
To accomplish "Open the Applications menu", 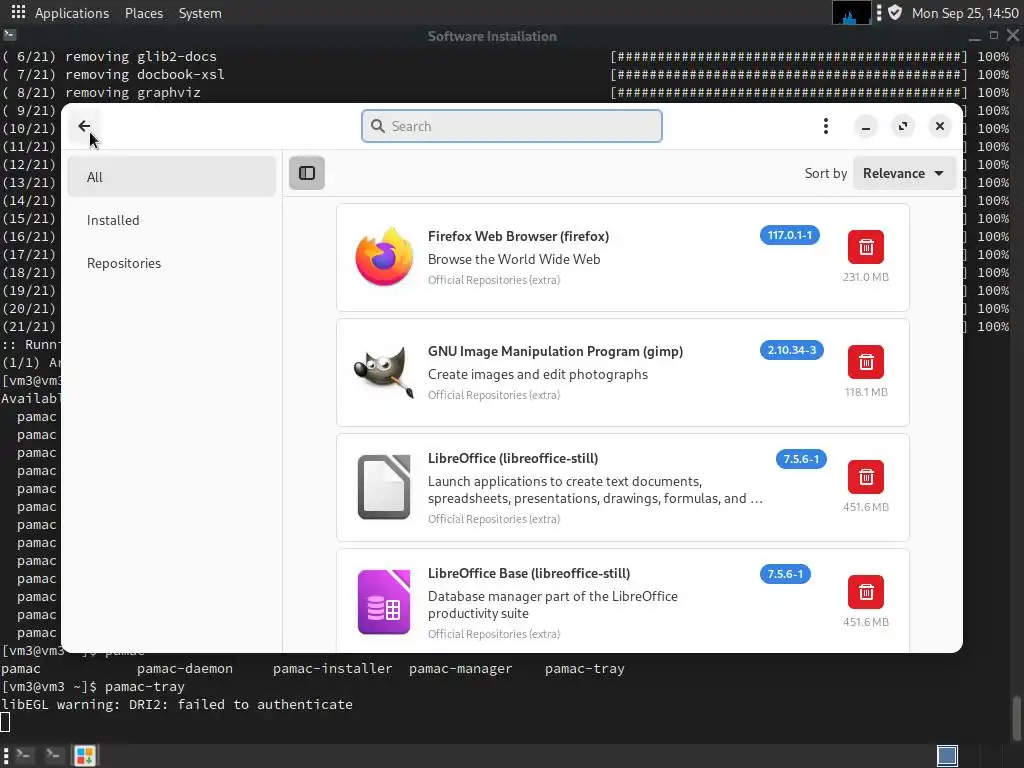I will (72, 13).
